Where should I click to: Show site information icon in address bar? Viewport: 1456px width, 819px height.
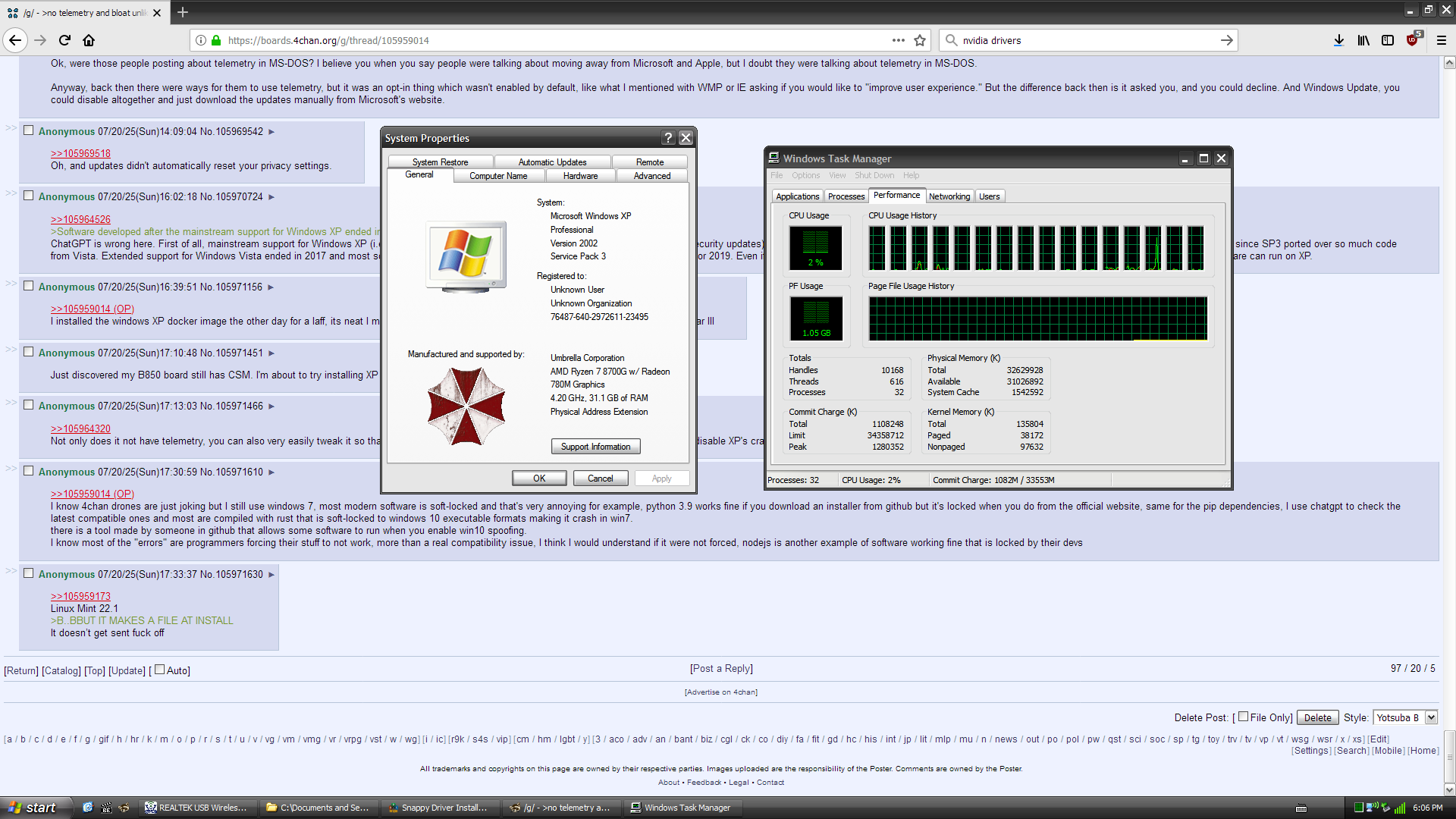click(x=201, y=40)
